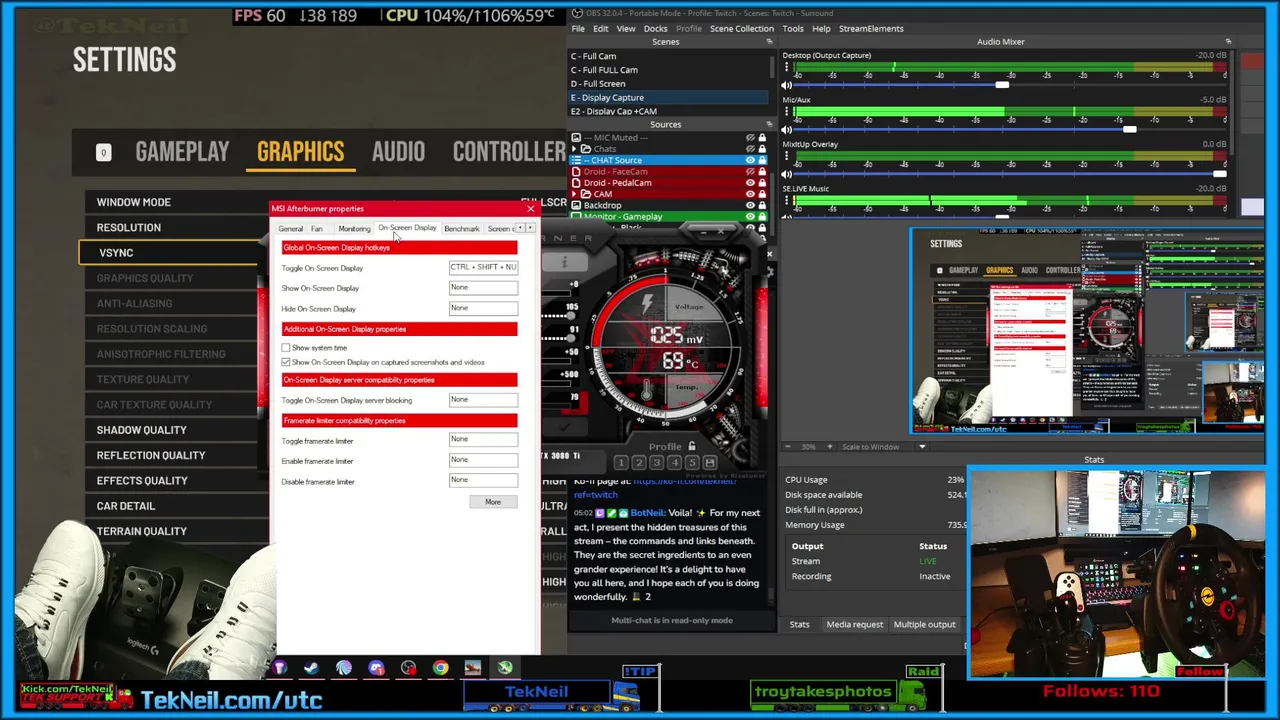The image size is (1280, 720).
Task: Expand the CAM group in Sources
Action: tap(576, 194)
